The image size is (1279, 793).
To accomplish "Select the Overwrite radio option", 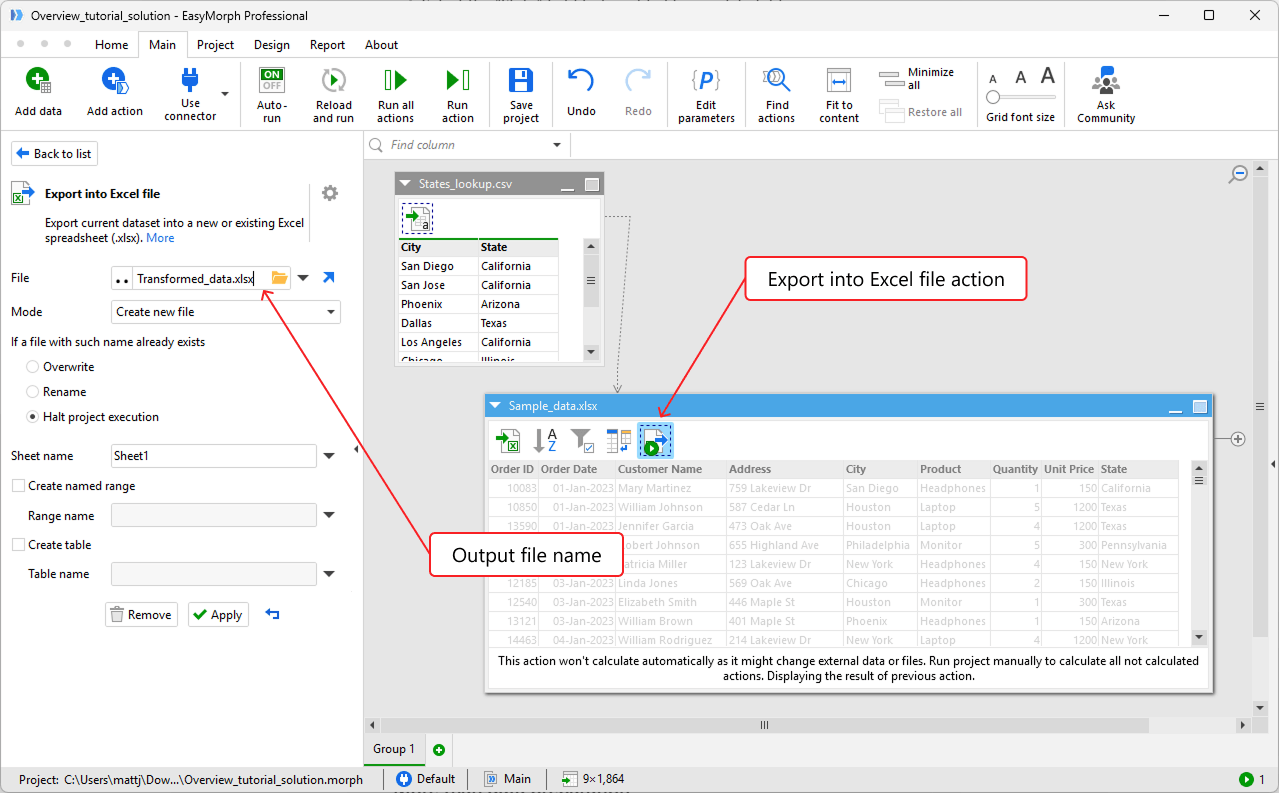I will (x=34, y=367).
